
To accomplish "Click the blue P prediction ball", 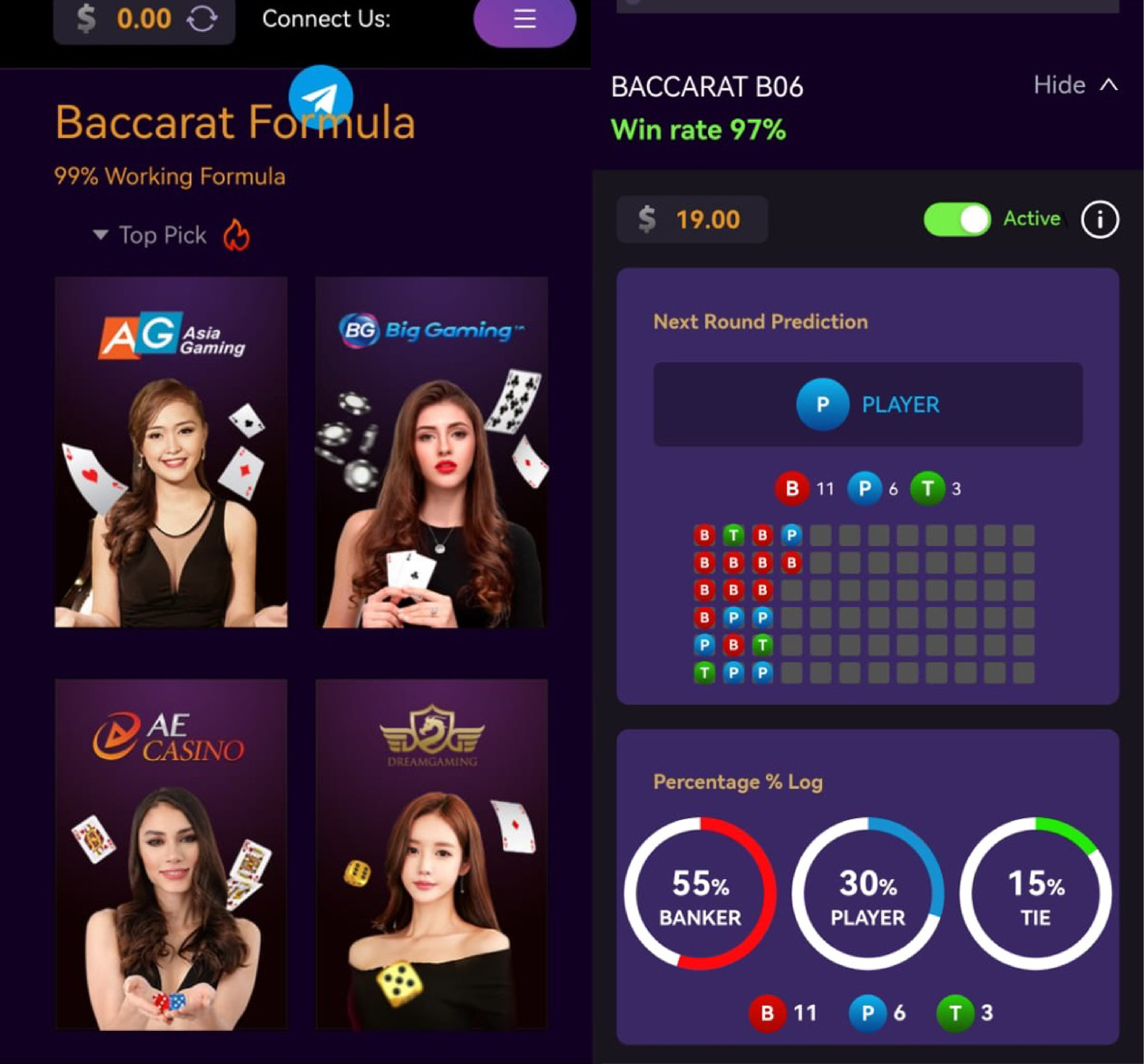I will pyautogui.click(x=822, y=404).
